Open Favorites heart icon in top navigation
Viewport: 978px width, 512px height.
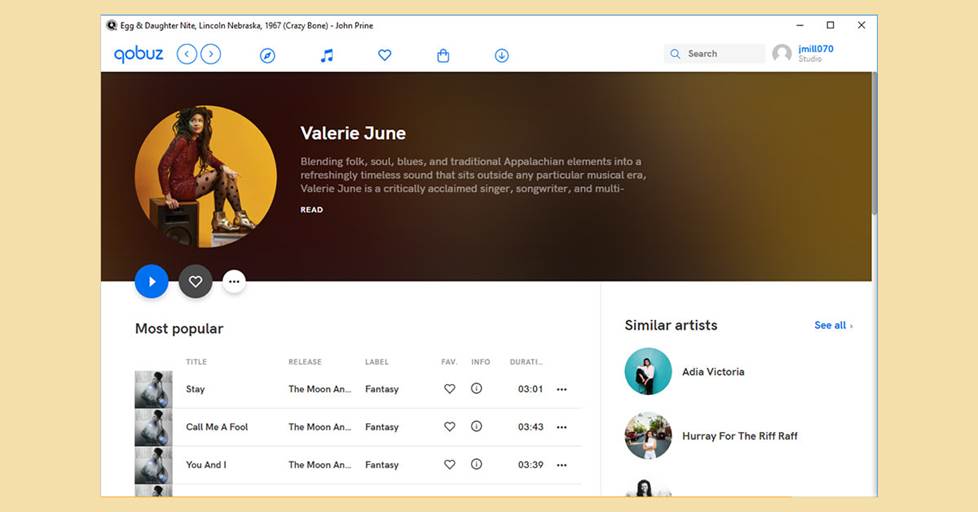coord(385,55)
